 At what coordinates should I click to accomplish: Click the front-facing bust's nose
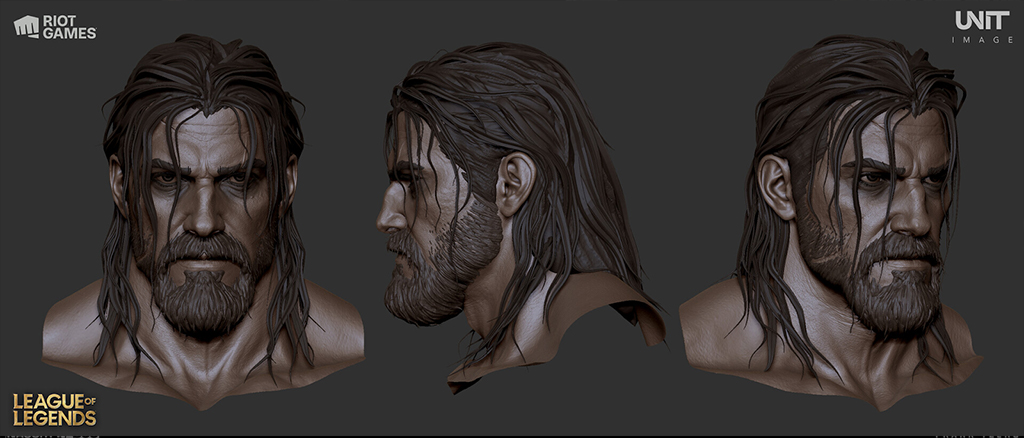click(203, 215)
